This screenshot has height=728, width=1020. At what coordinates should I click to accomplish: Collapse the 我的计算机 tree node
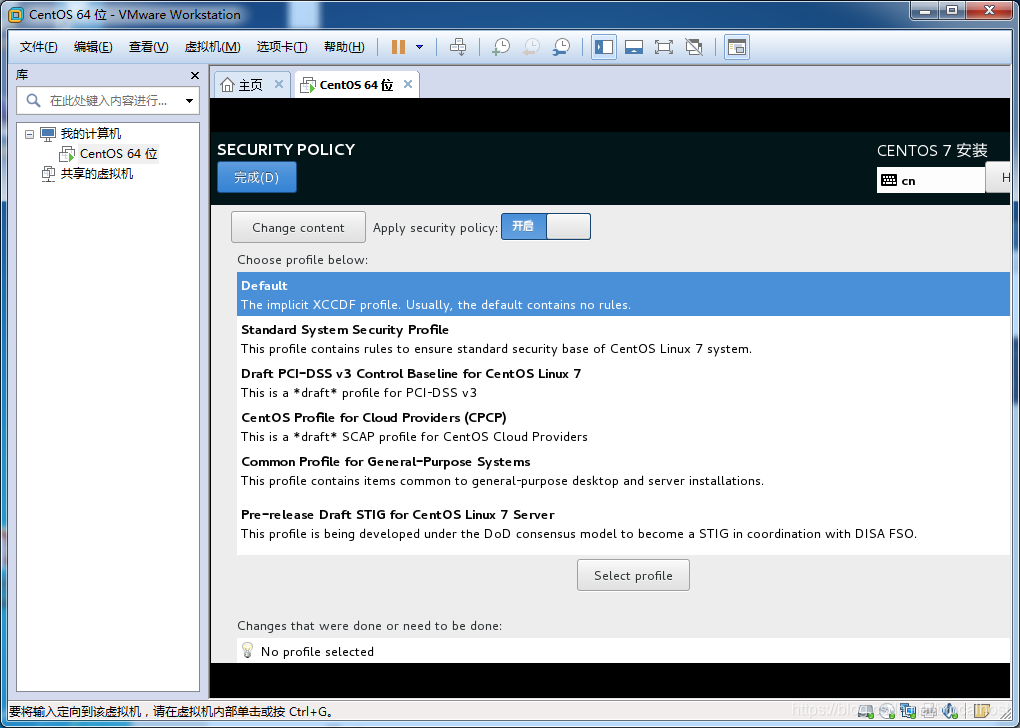pyautogui.click(x=29, y=134)
